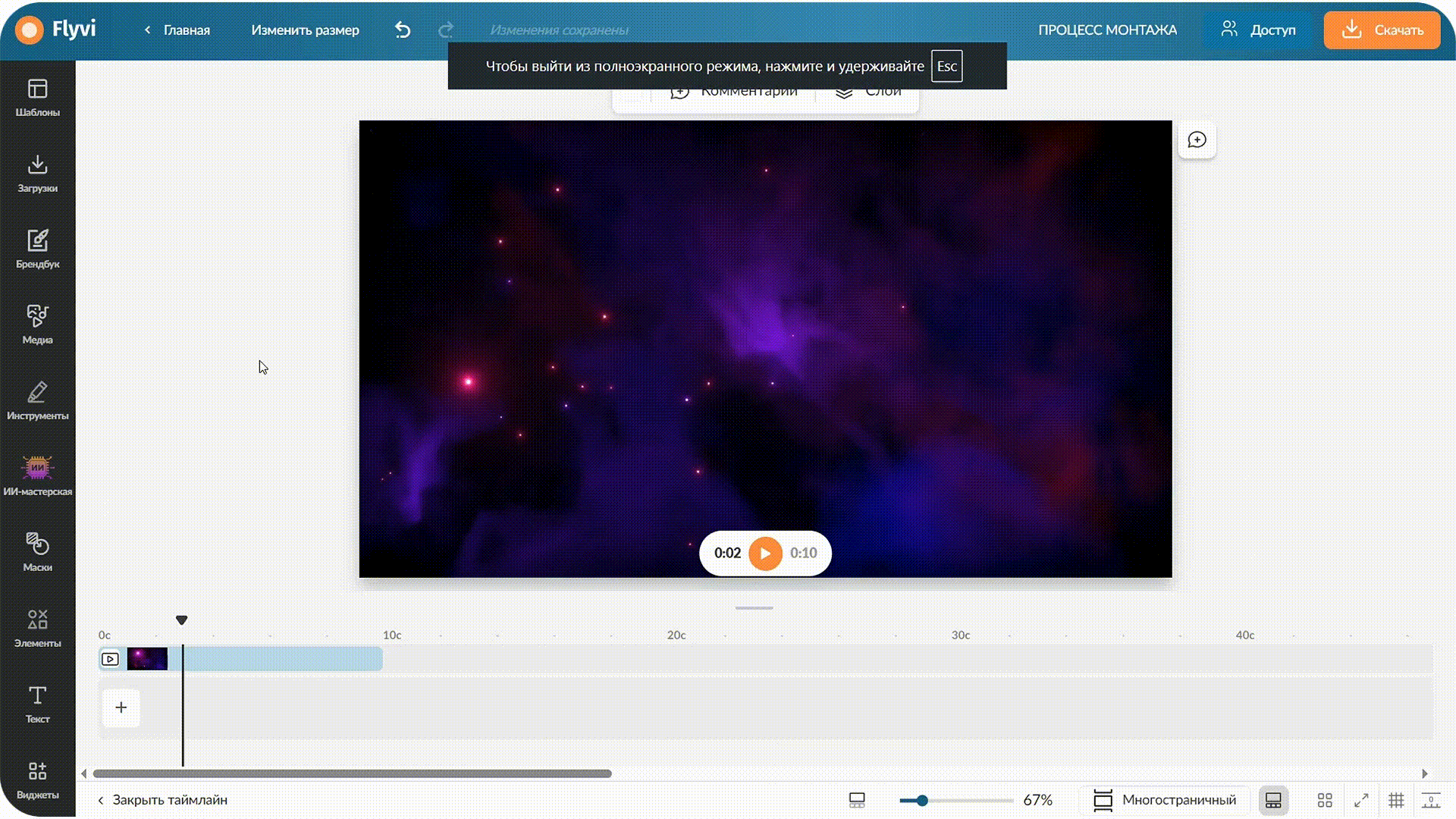1456x819 pixels.
Task: Open the Шаблоны panel
Action: pyautogui.click(x=37, y=99)
